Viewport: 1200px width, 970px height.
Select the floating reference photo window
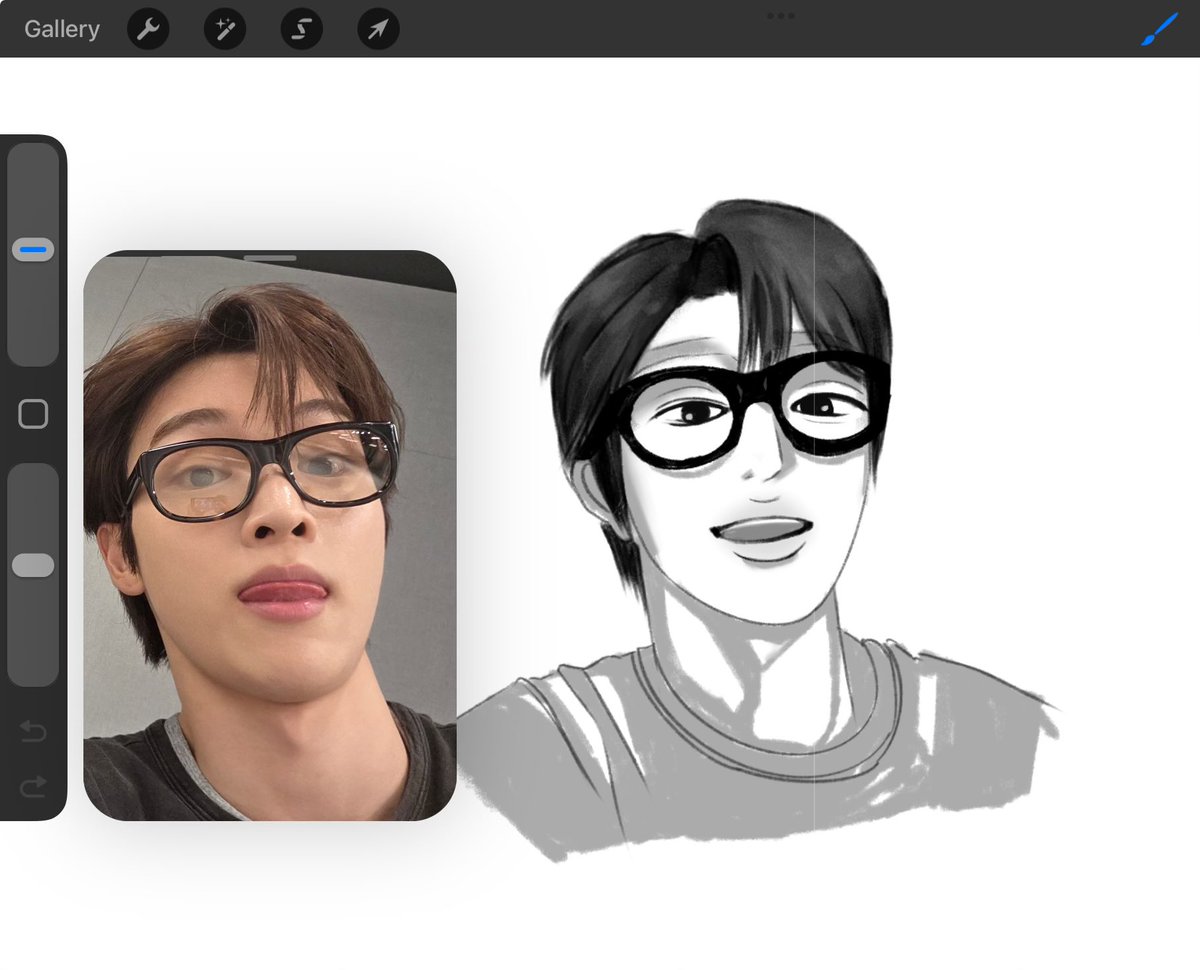pos(270,535)
